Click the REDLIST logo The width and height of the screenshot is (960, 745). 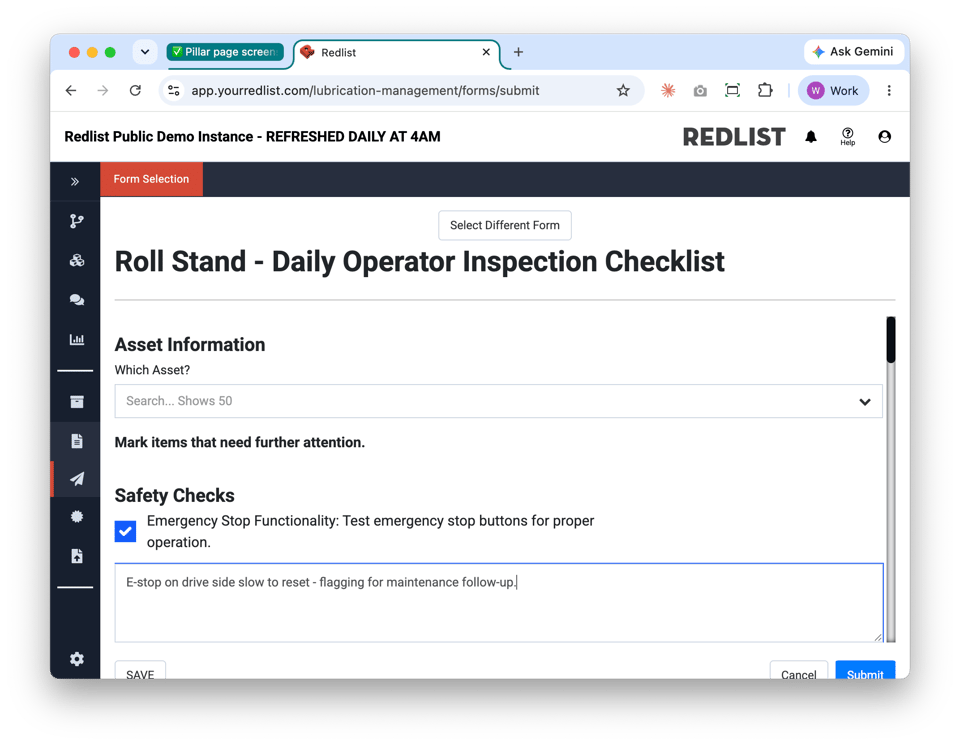tap(734, 137)
